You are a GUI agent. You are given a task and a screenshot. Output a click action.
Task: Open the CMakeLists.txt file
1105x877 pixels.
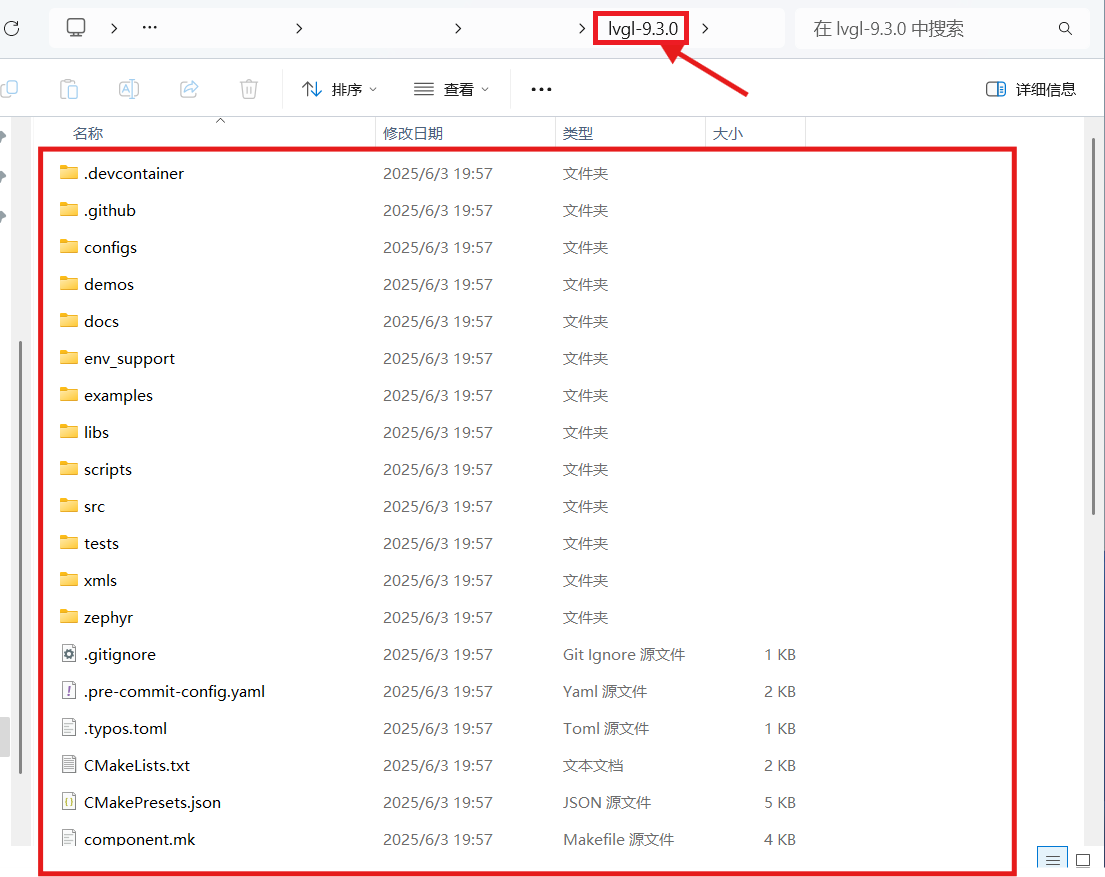pyautogui.click(x=135, y=765)
